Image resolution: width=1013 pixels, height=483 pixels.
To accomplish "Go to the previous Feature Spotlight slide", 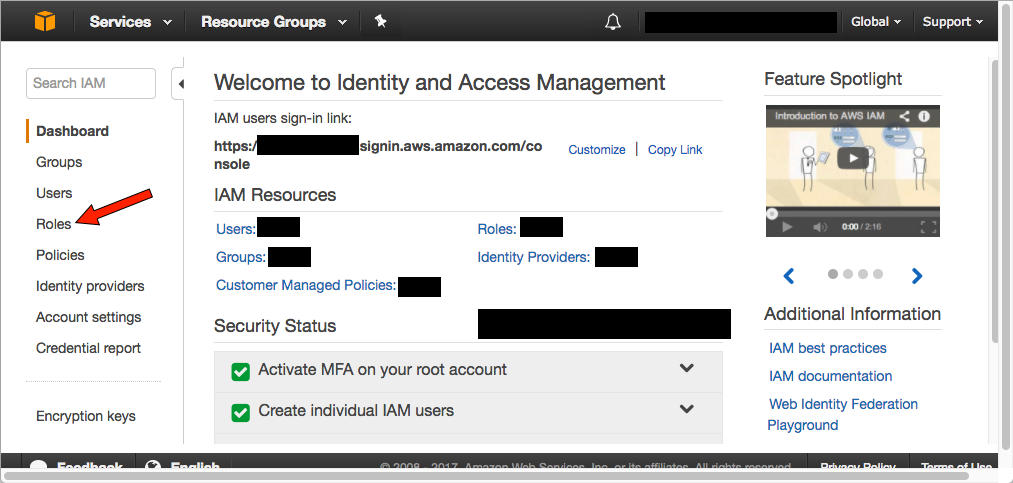I will [788, 276].
